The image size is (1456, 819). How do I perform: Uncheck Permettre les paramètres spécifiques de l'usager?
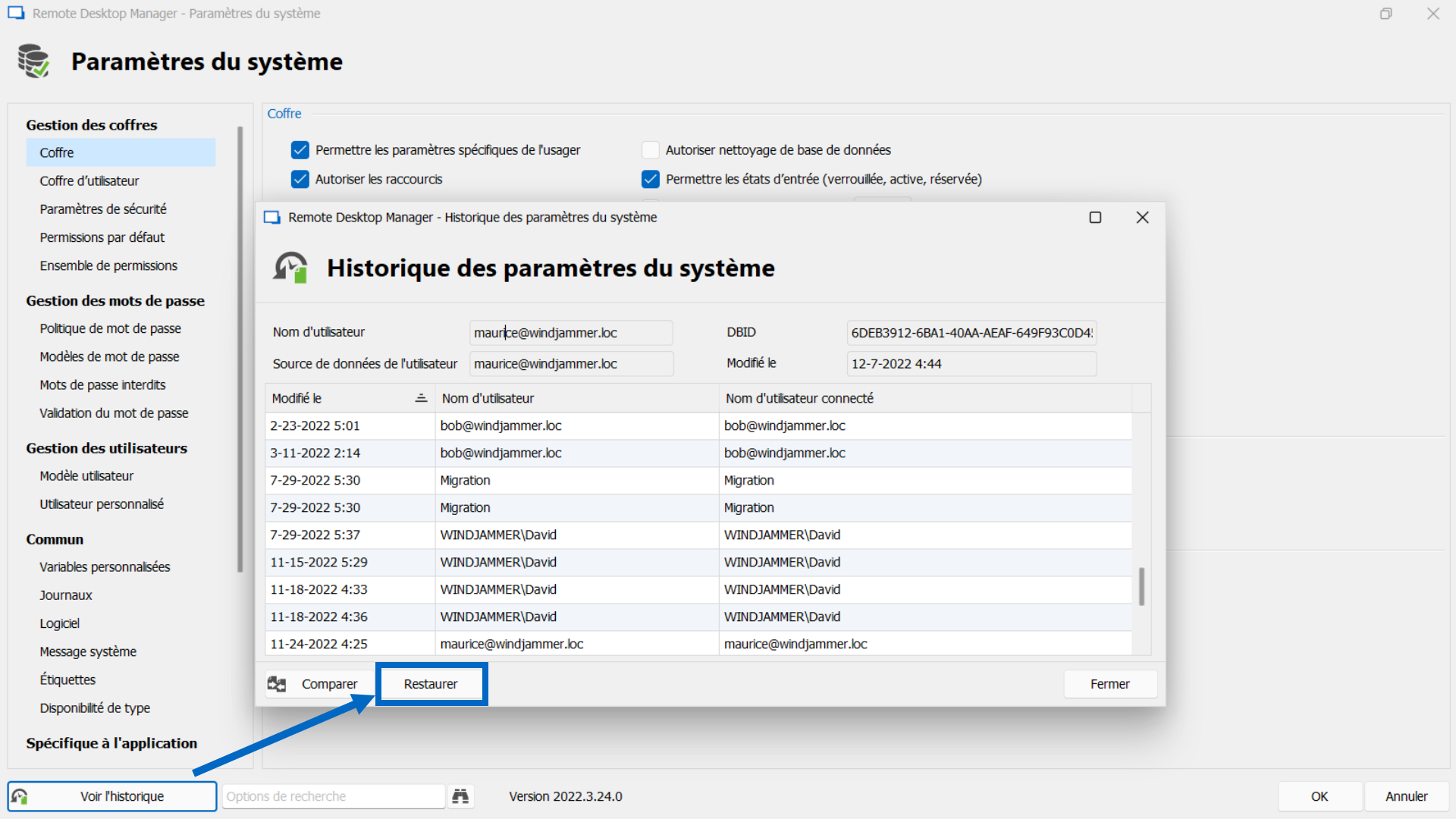300,149
